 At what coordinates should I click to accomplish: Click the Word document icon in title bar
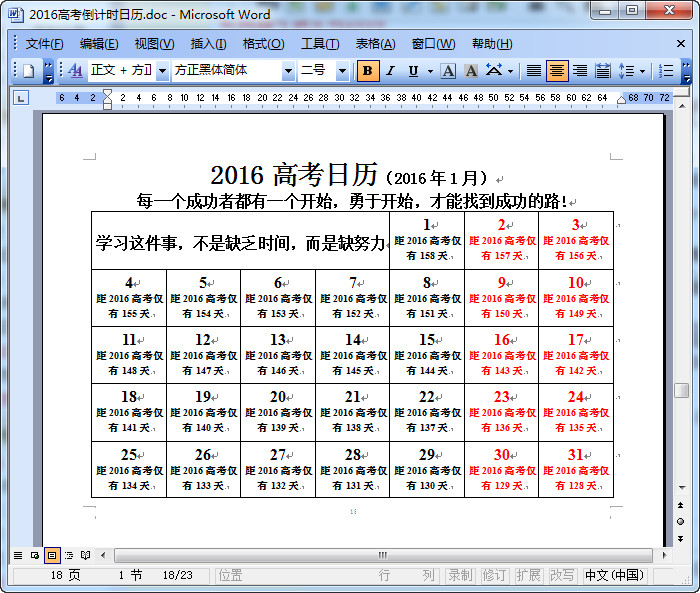click(x=15, y=14)
